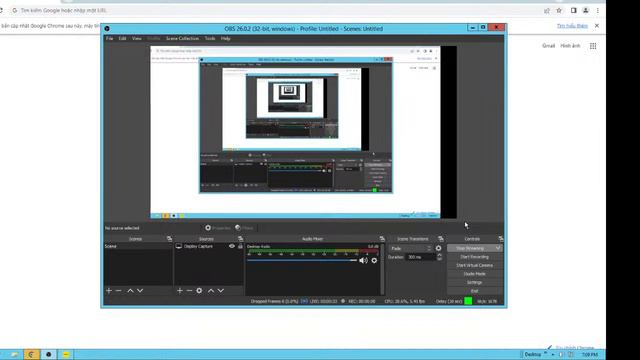The width and height of the screenshot is (640, 360).
Task: Toggle Display Capture visibility eye
Action: click(x=232, y=246)
